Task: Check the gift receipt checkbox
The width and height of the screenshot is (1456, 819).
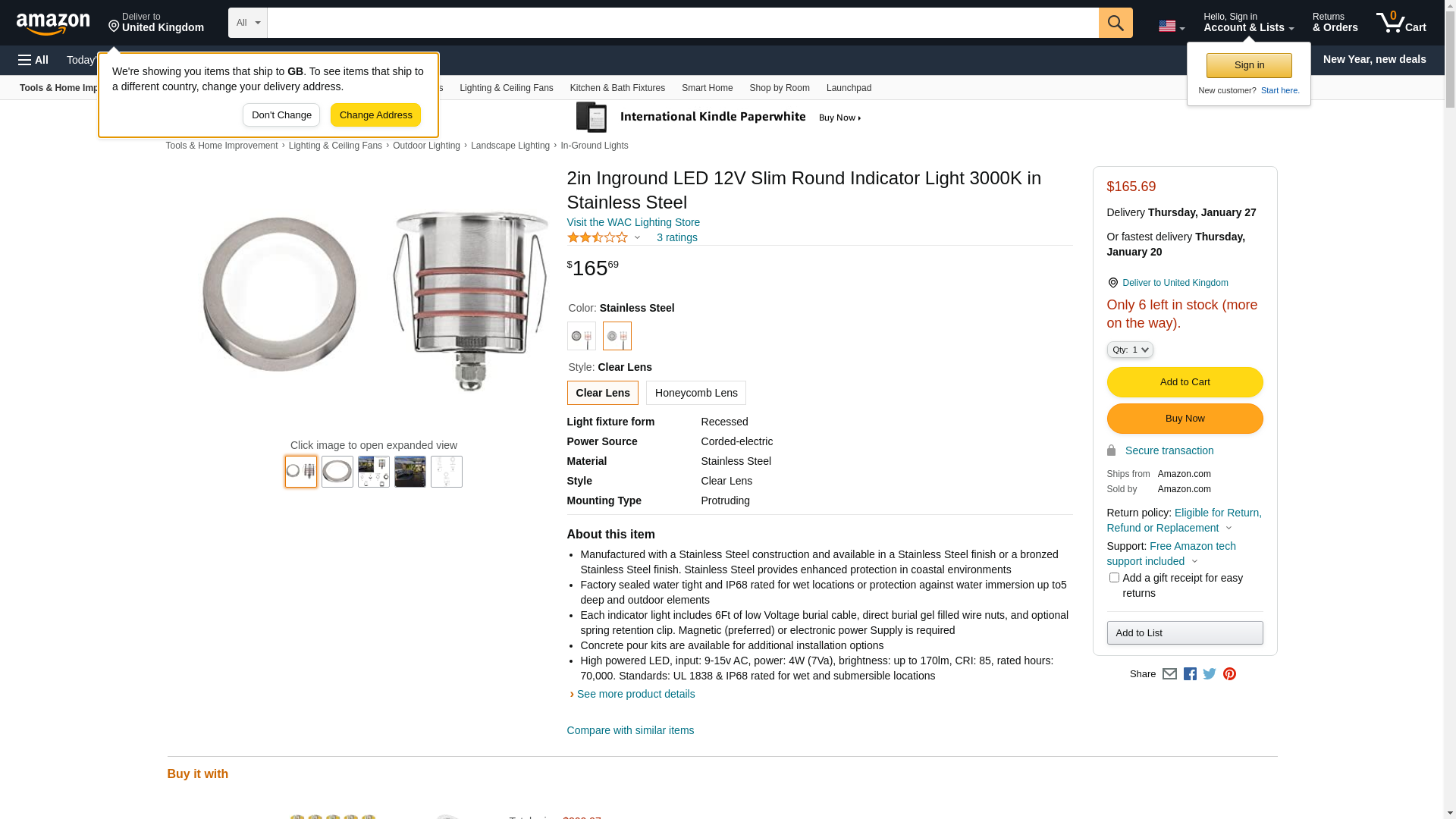Action: click(1114, 578)
